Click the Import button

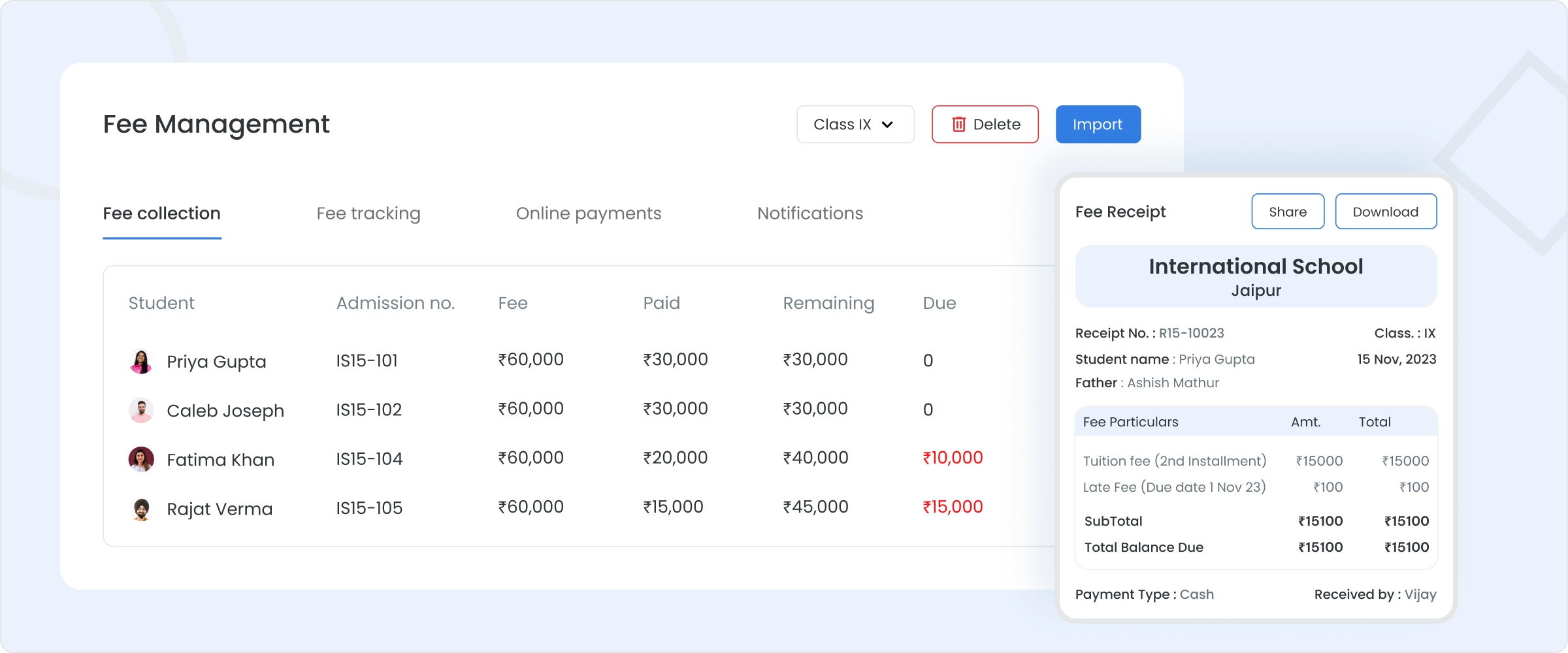(1098, 124)
